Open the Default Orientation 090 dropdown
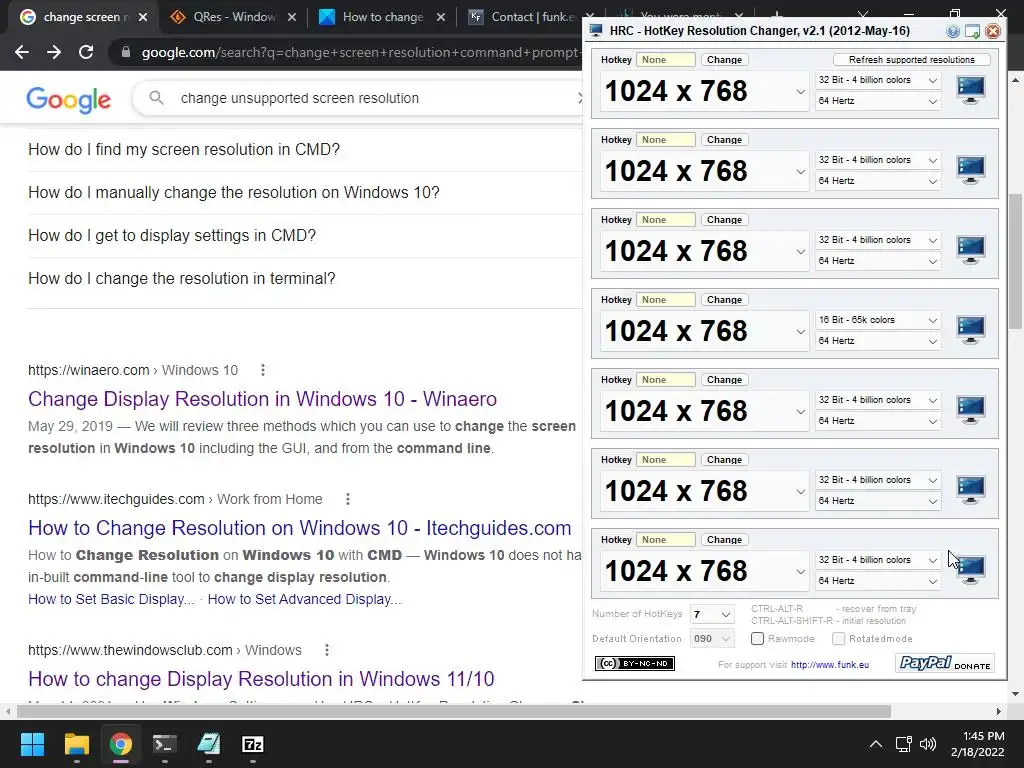 point(712,639)
